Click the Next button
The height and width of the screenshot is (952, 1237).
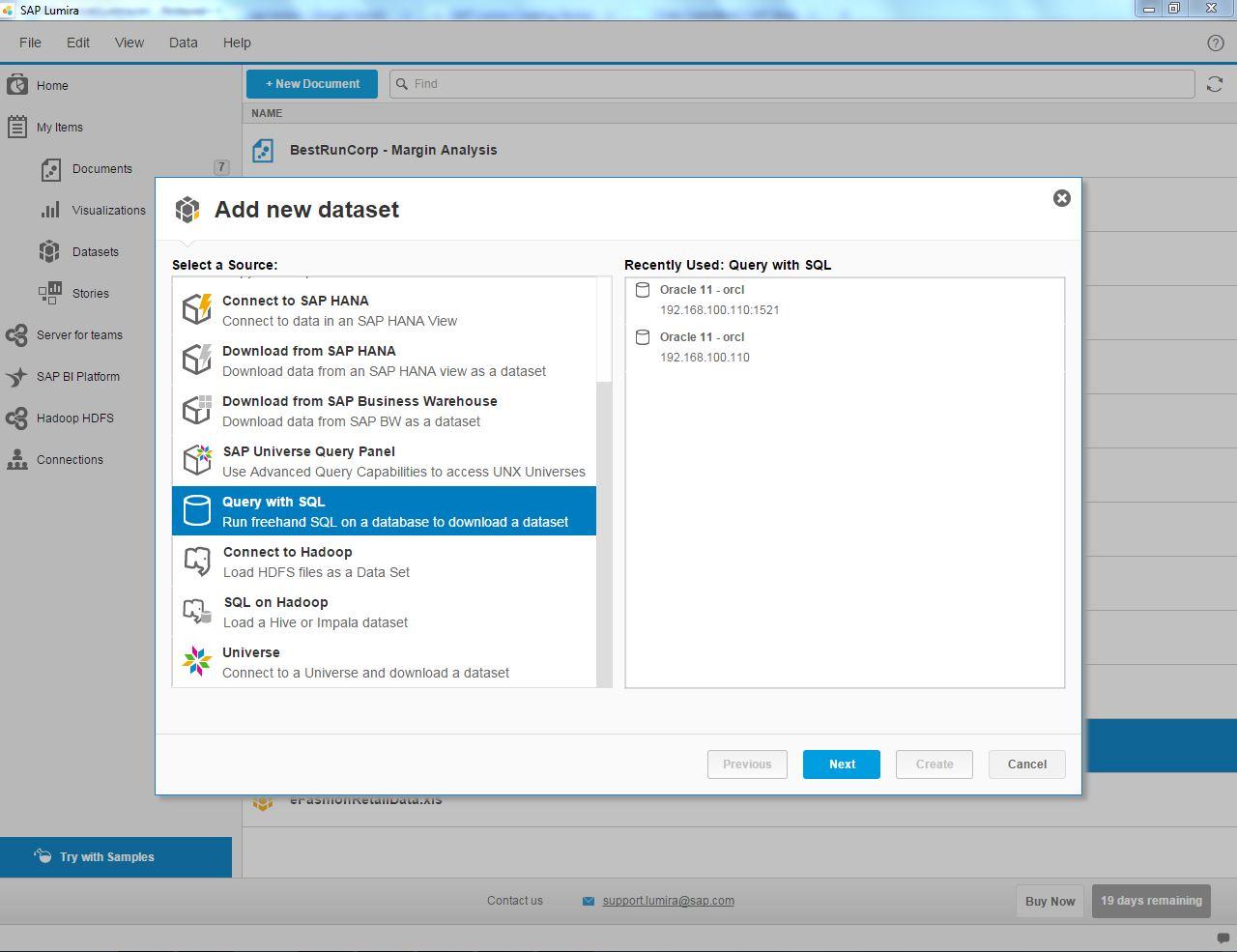click(842, 764)
